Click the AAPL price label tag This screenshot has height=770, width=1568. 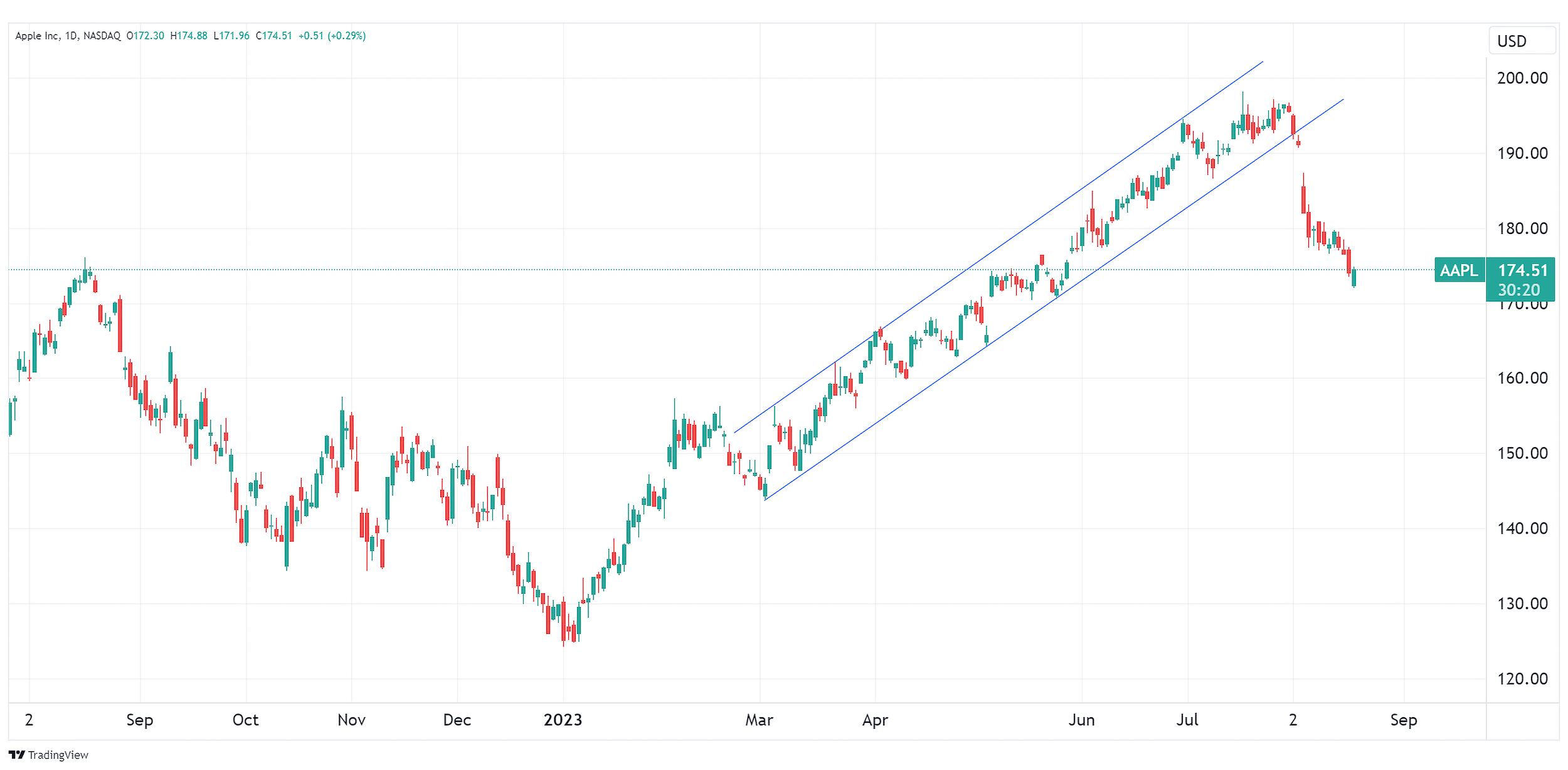point(1459,270)
